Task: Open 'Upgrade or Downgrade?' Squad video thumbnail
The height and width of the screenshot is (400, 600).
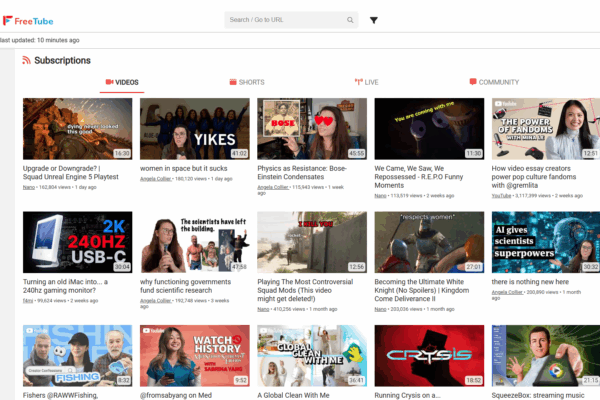Action: click(77, 128)
